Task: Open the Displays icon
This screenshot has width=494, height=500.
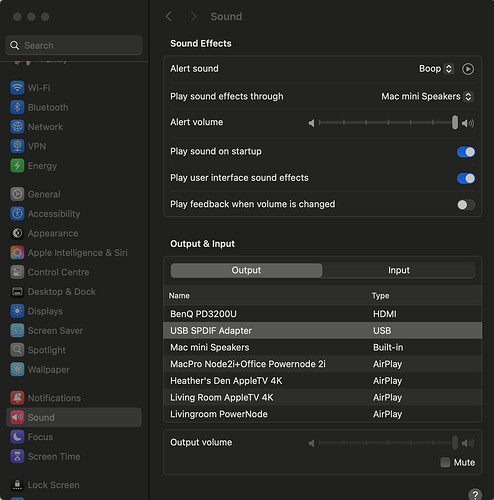Action: click(17, 311)
